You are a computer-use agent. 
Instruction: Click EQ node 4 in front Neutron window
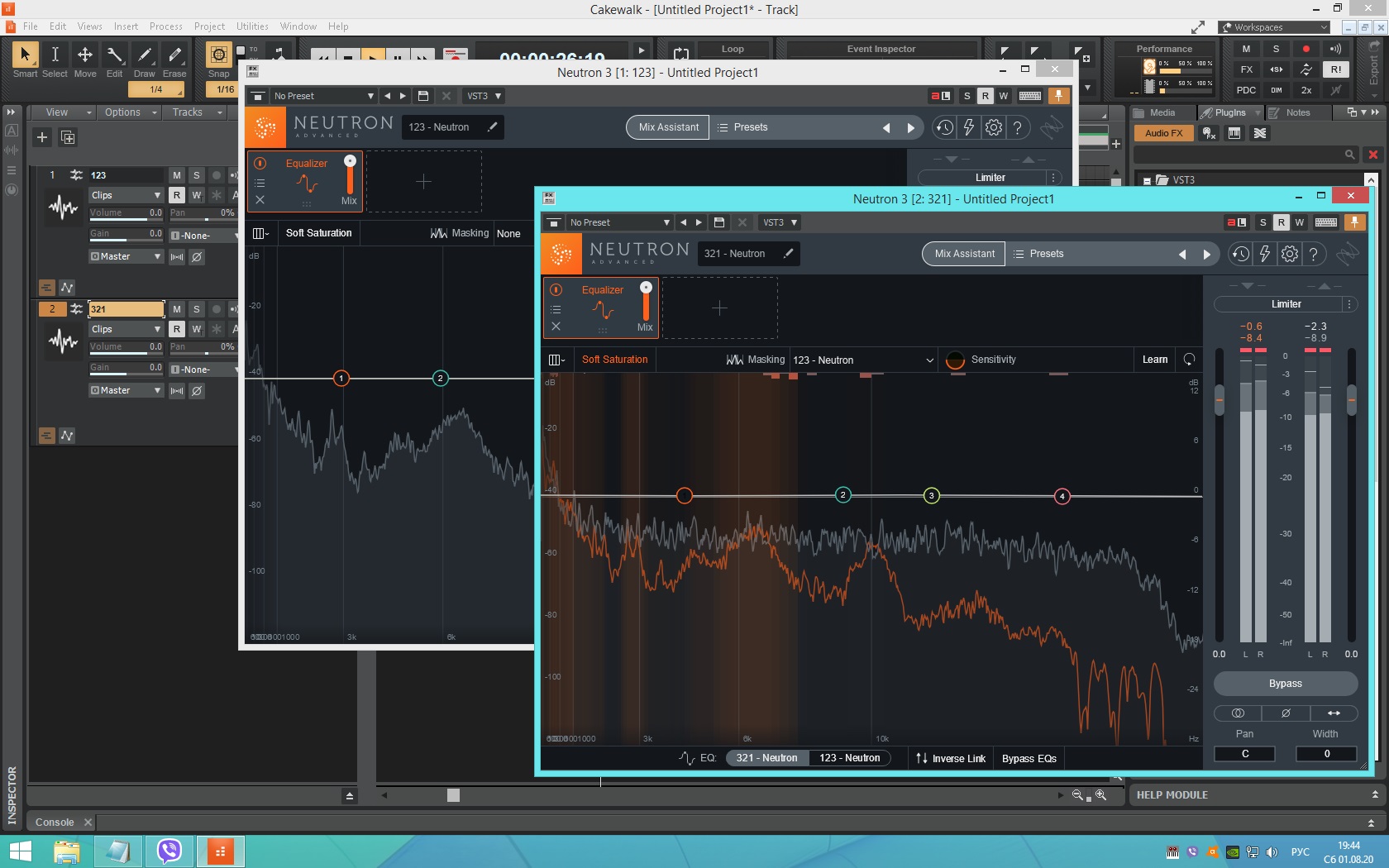pyautogui.click(x=1062, y=496)
